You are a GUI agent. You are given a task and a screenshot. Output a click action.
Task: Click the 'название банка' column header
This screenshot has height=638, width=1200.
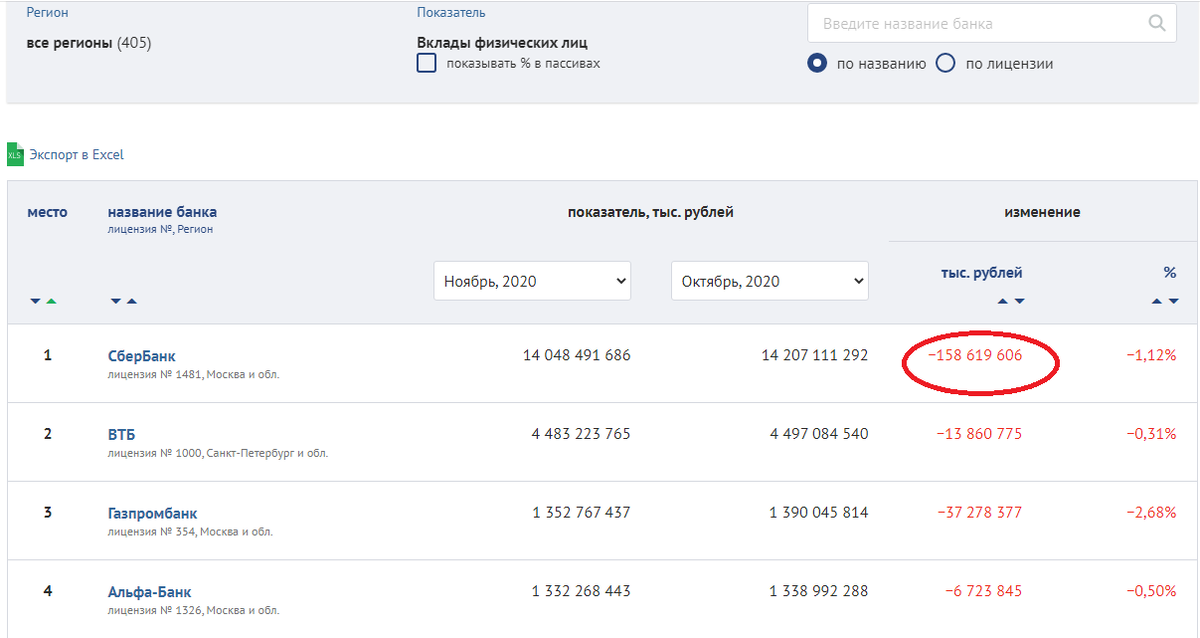[162, 212]
